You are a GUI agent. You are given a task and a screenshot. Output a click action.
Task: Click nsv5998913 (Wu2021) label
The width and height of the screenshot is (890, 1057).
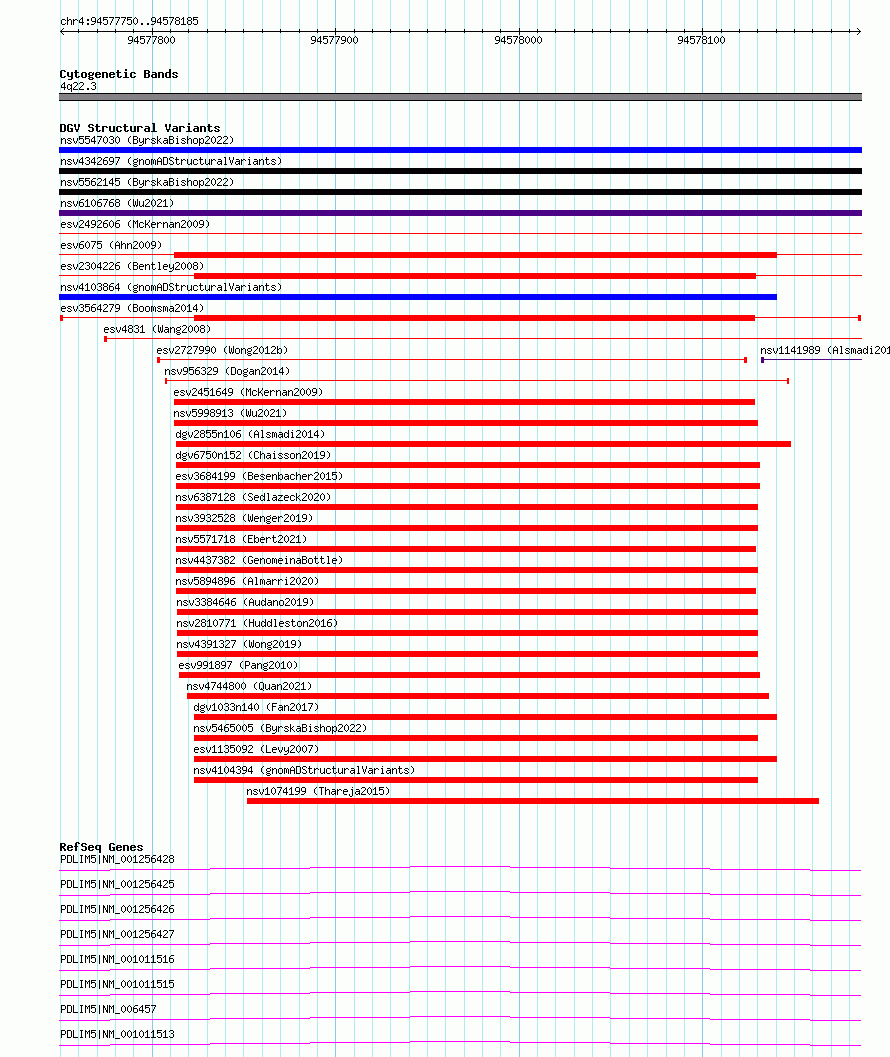point(231,413)
